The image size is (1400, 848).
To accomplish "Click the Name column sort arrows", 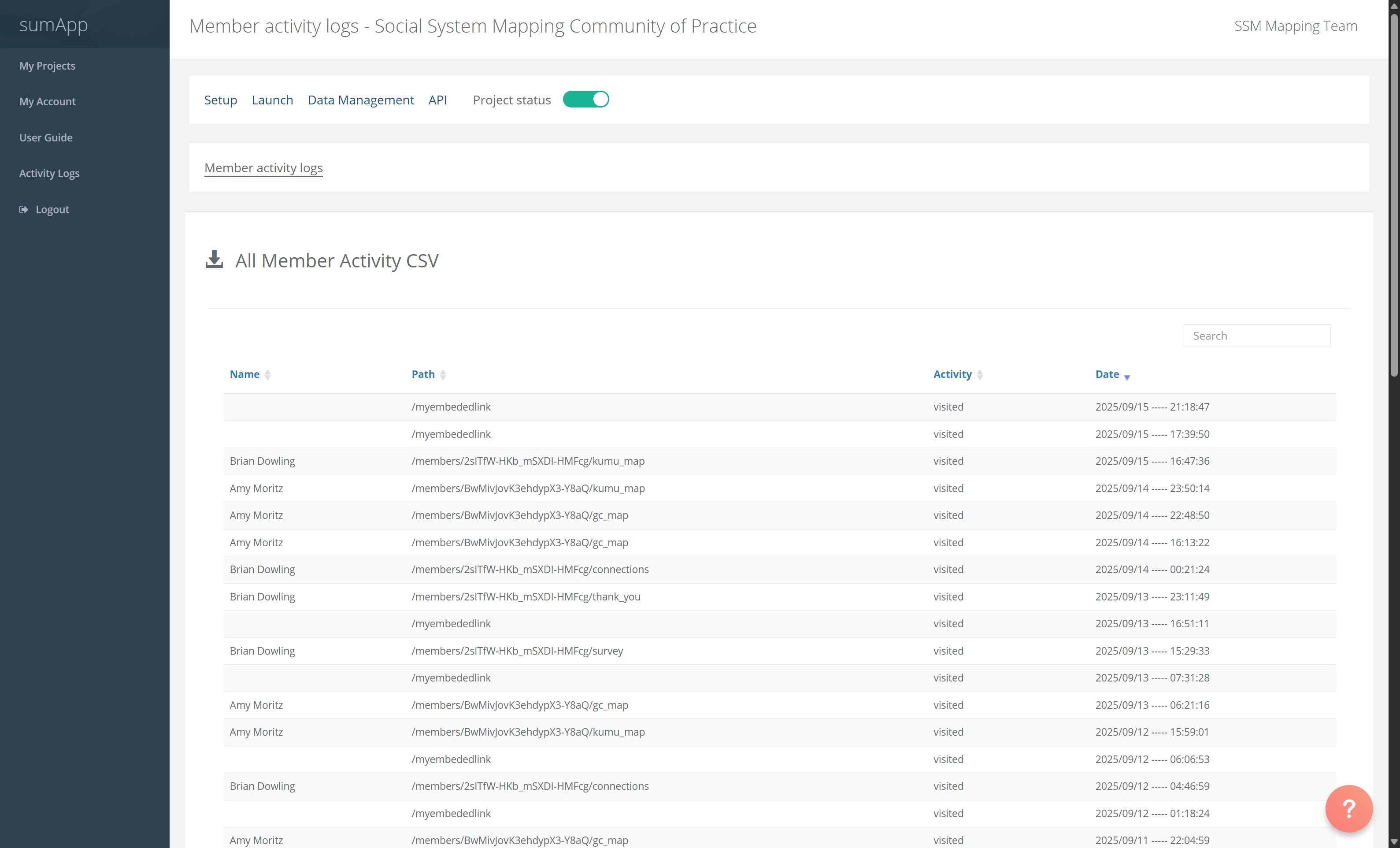I will click(267, 374).
